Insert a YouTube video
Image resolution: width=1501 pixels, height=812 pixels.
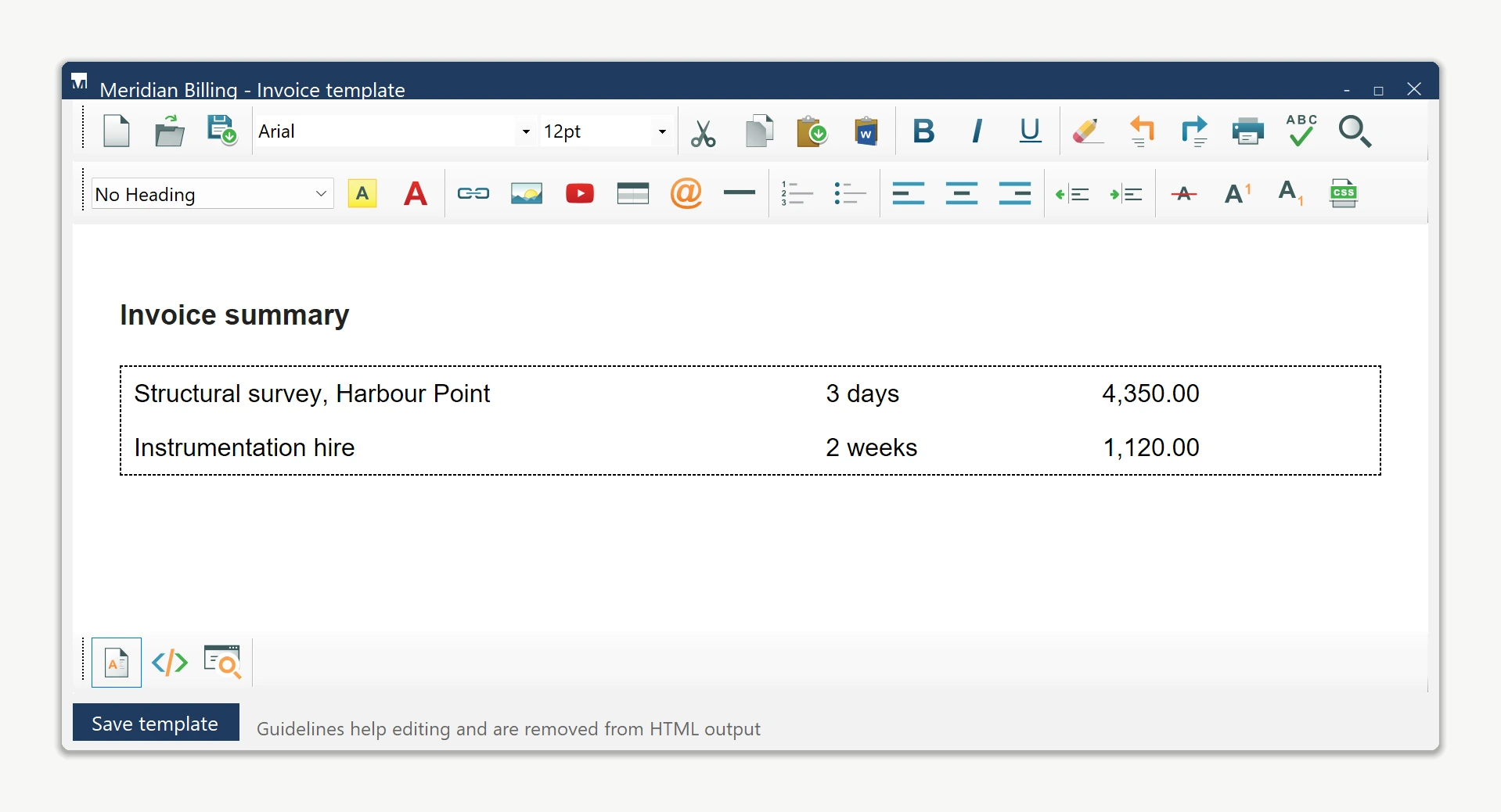click(580, 193)
